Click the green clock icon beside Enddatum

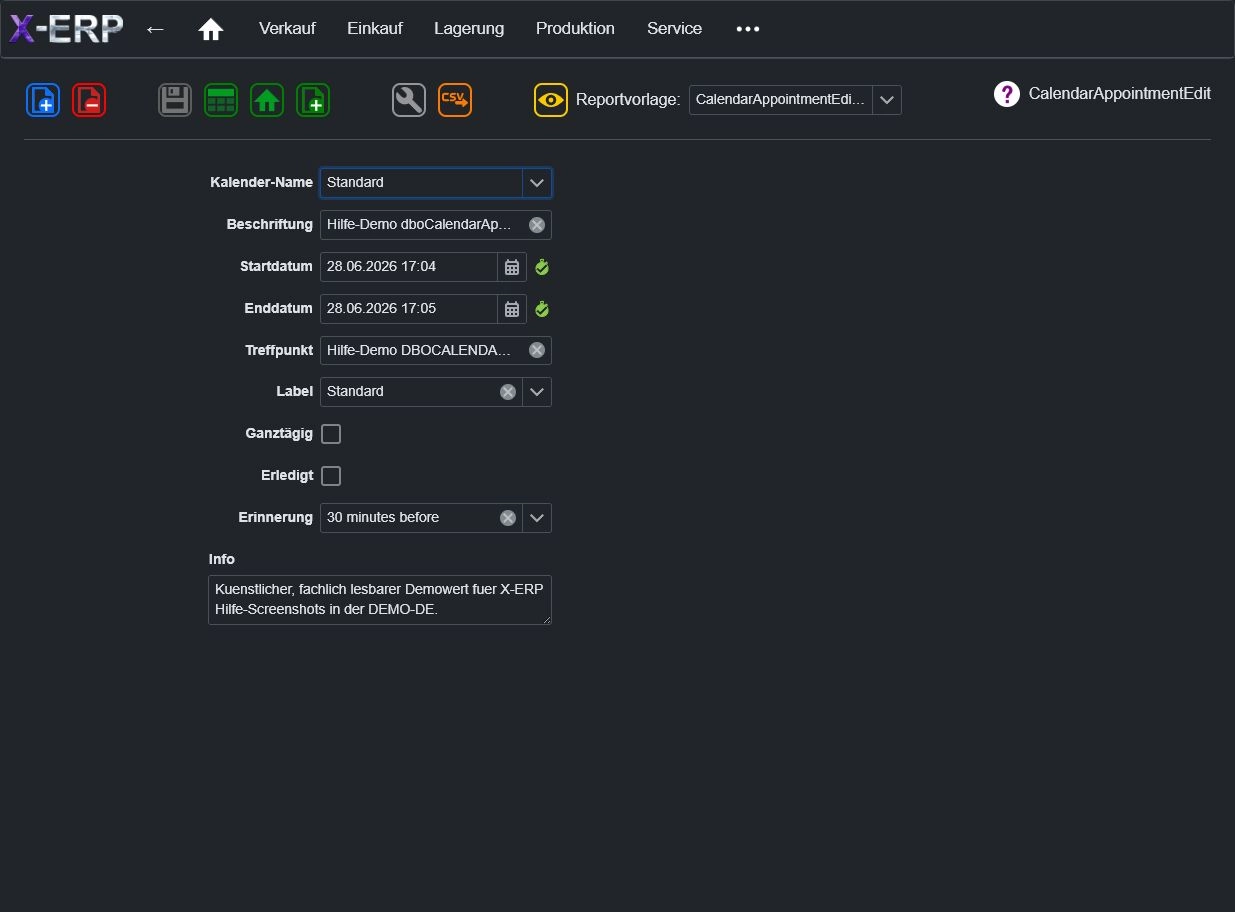tap(542, 309)
